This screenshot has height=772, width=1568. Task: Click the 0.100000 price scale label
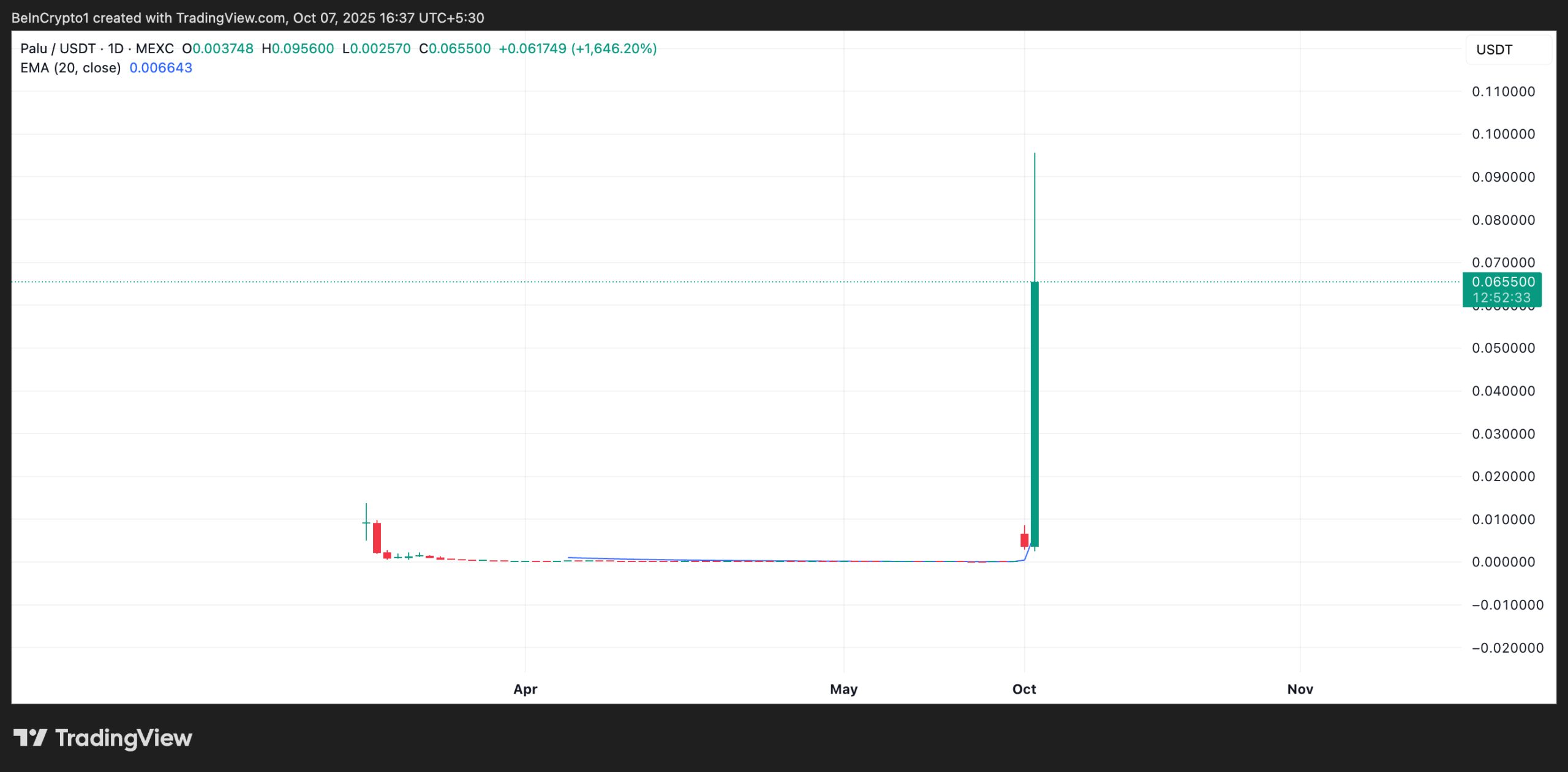coord(1503,134)
